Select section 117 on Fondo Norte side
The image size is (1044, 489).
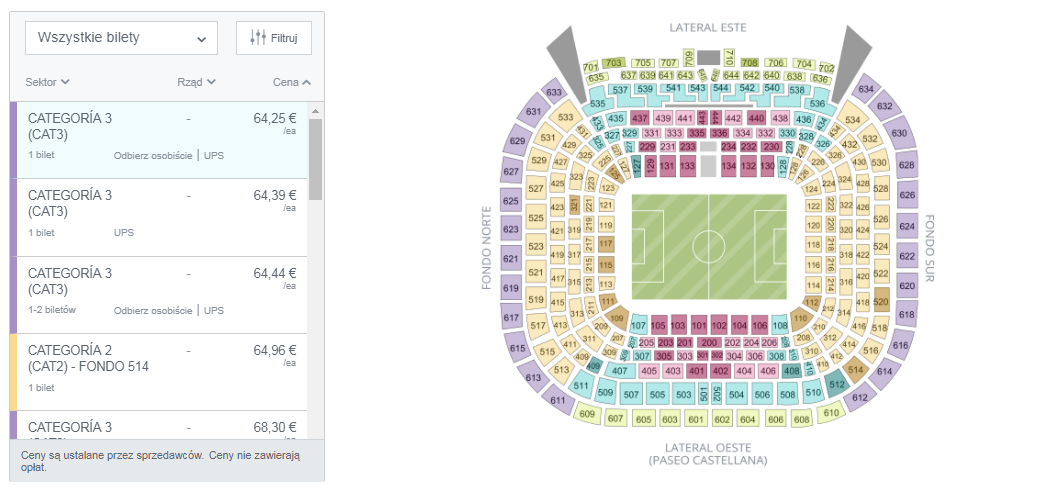(605, 244)
